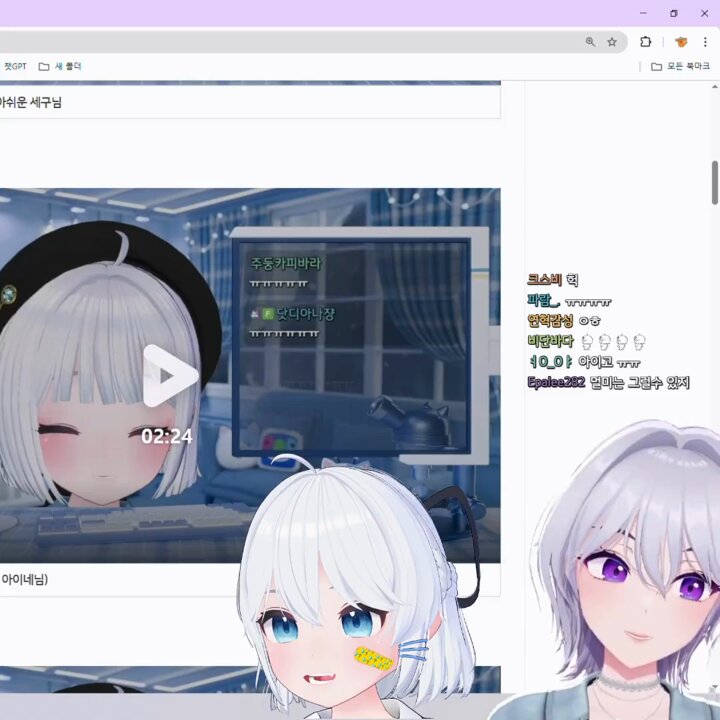This screenshot has width=720, height=720.
Task: Open the browser extensions puzzle icon
Action: tap(645, 42)
